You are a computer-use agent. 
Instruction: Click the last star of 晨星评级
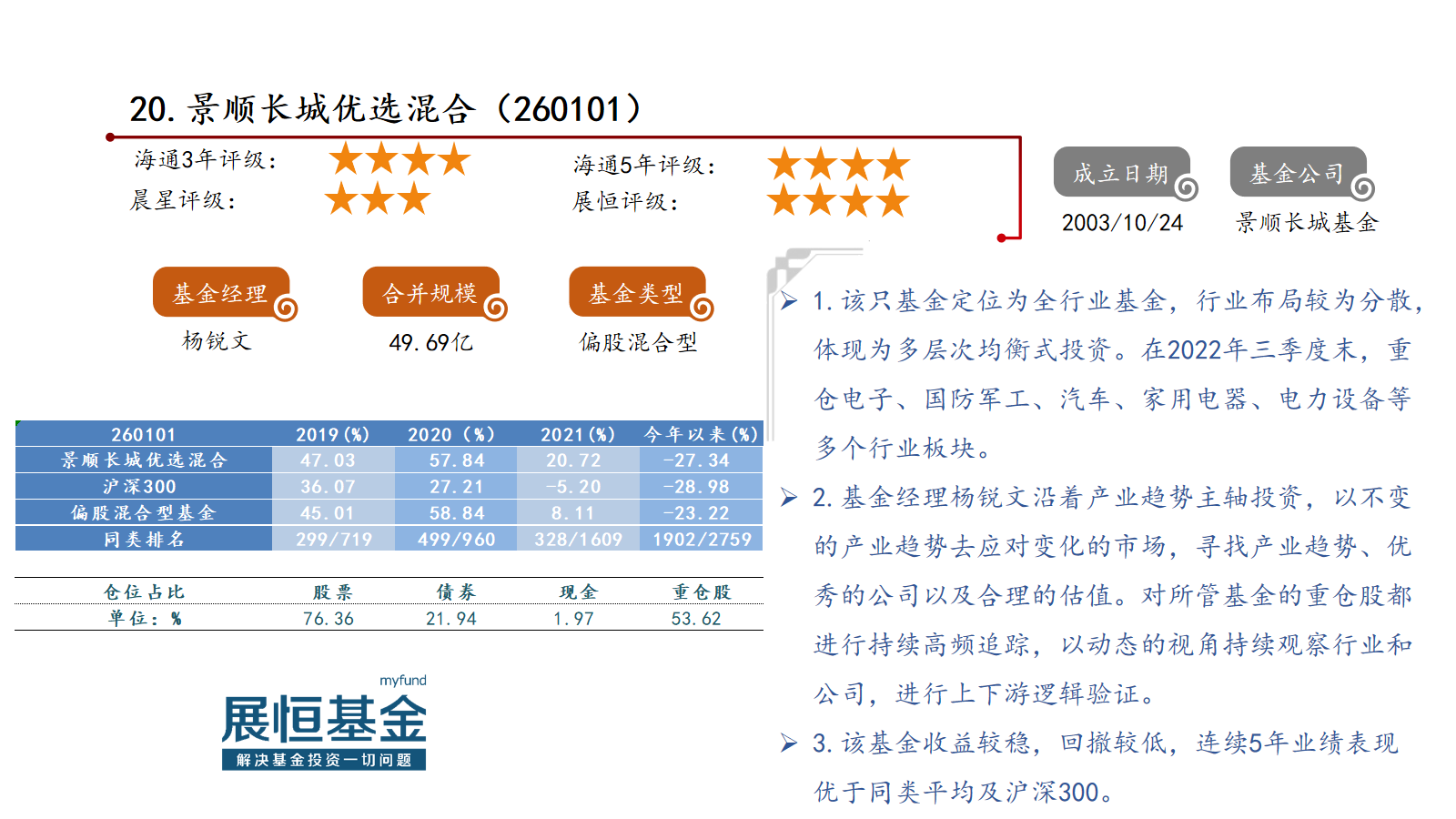point(414,198)
